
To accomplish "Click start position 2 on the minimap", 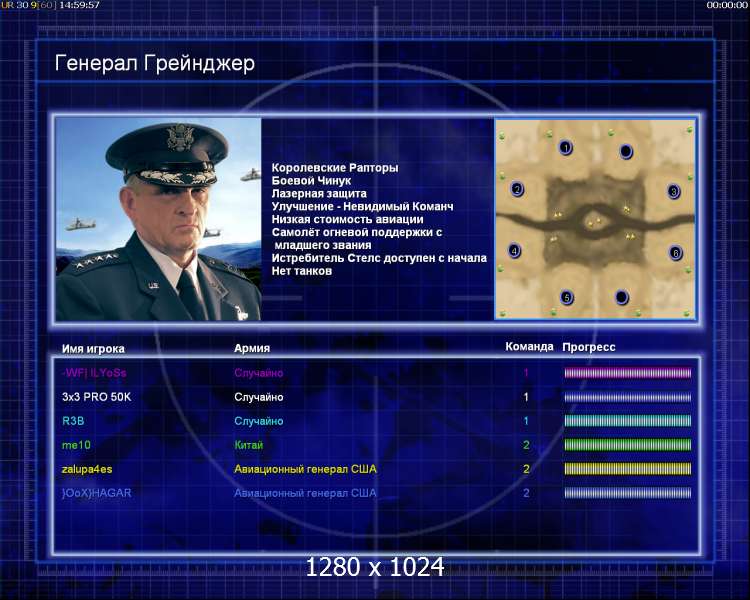I will point(517,189).
